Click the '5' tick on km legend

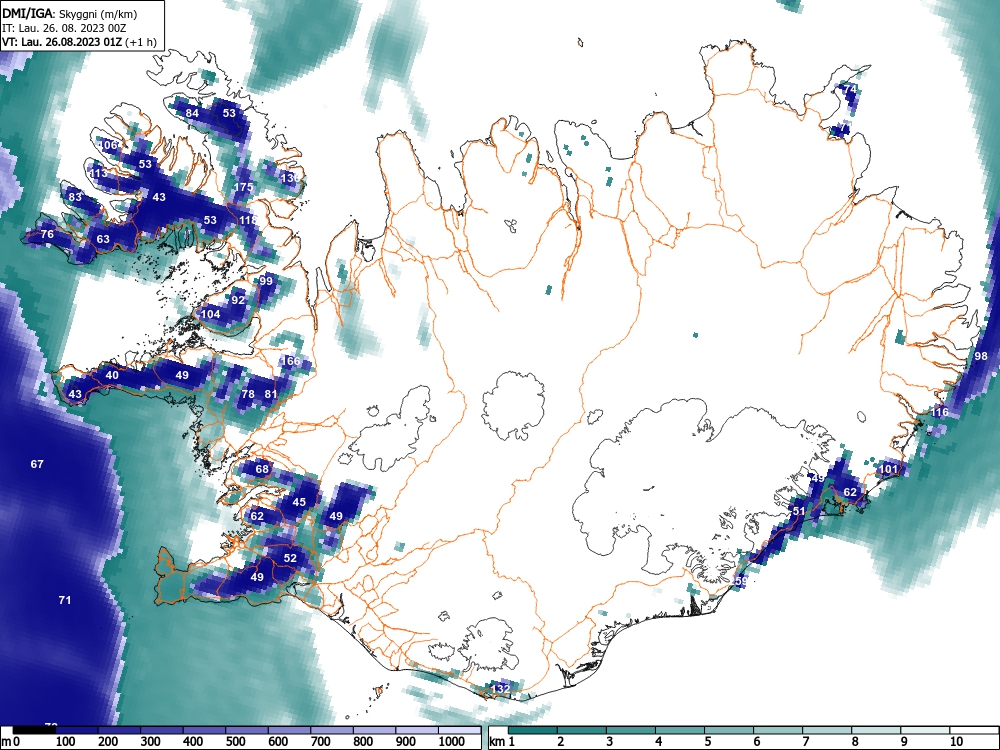point(707,741)
